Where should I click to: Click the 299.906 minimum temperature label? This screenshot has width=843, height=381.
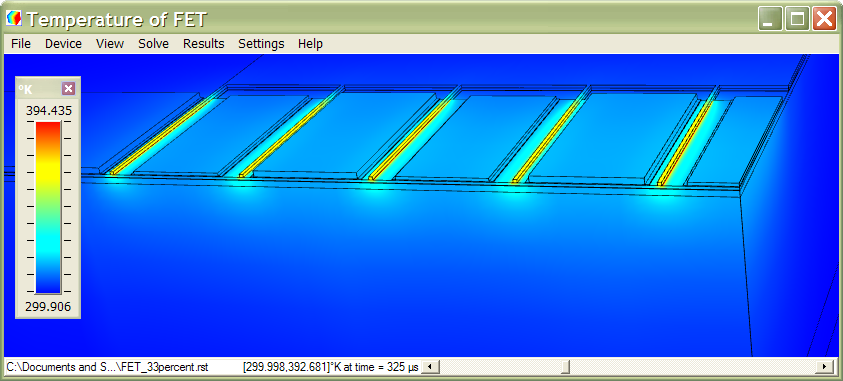[48, 307]
